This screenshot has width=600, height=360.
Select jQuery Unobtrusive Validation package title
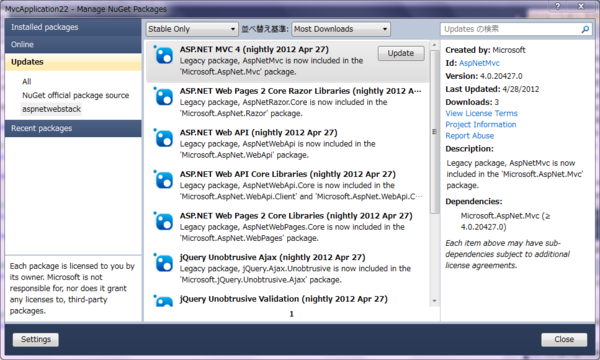[x=284, y=299]
